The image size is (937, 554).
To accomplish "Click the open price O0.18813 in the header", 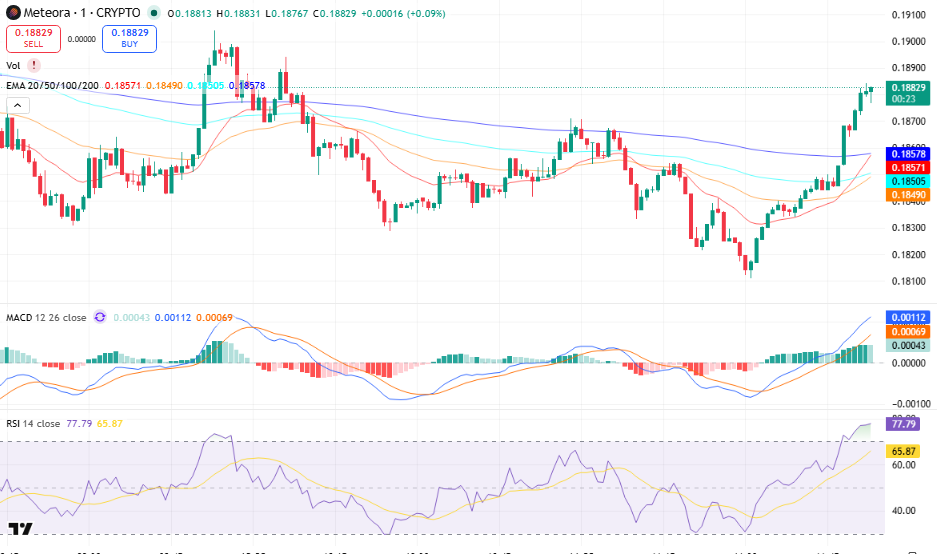I will 189,13.
